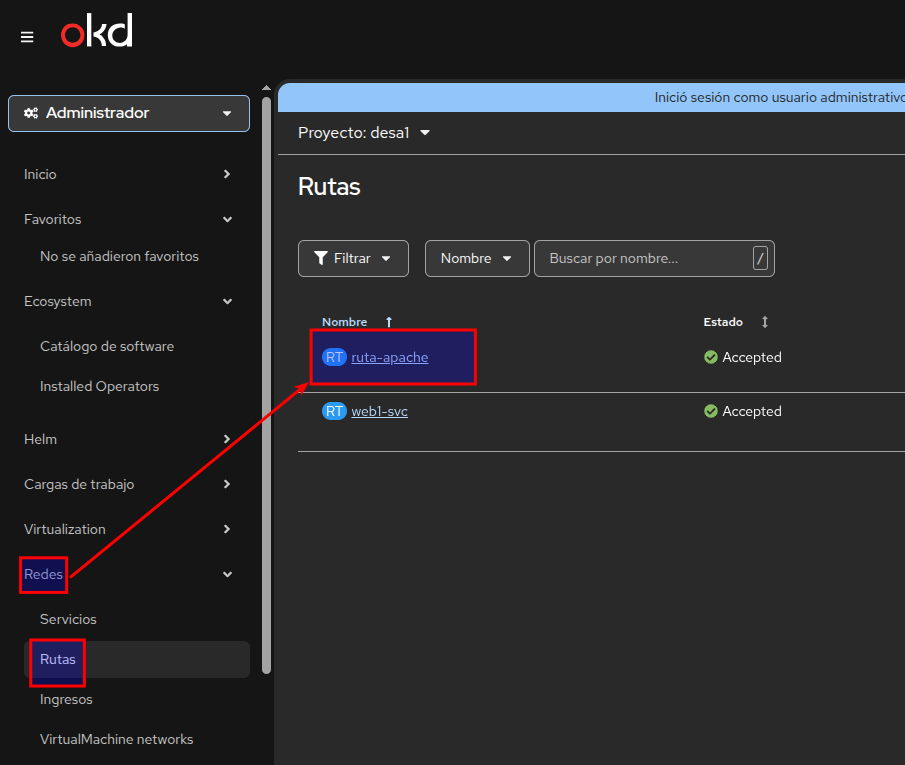Click the OKD logo
The image size is (905, 765).
point(97,33)
